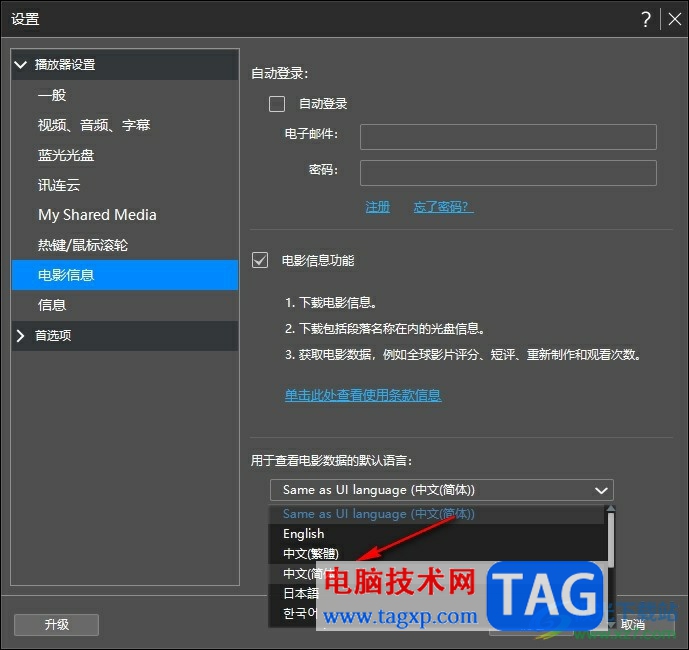Close the settings dialog
Image resolution: width=689 pixels, height=650 pixels.
coord(674,19)
